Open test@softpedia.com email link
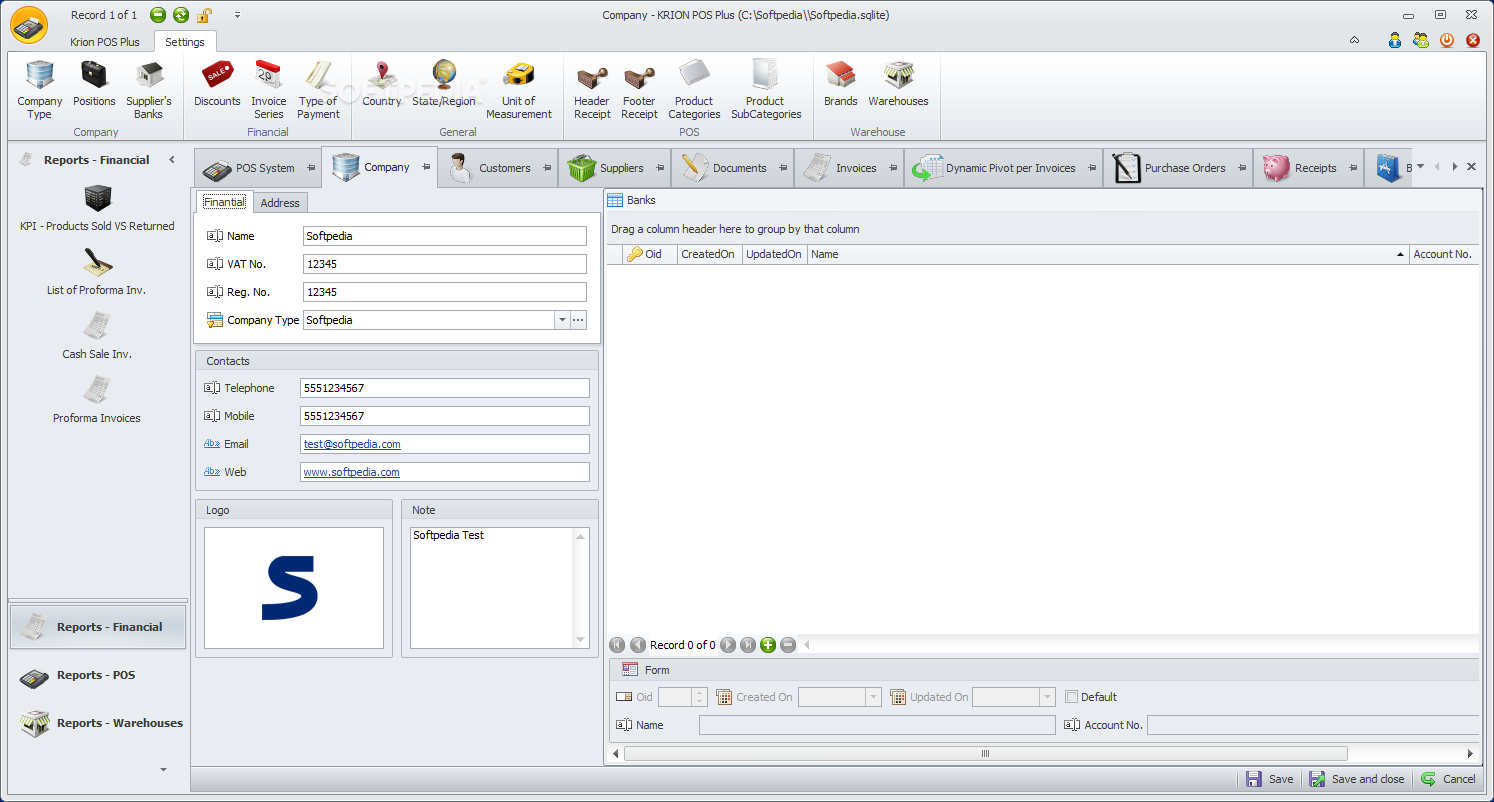The image size is (1494, 802). tap(352, 444)
